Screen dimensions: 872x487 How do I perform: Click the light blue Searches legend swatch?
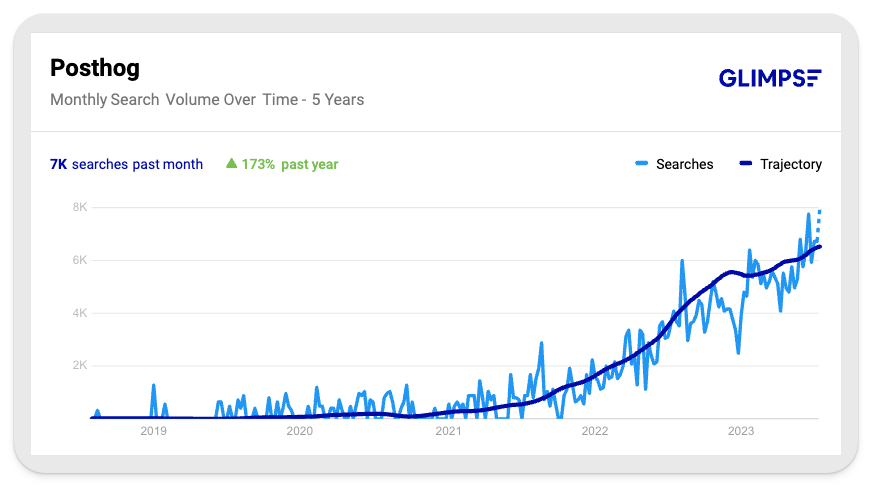641,164
